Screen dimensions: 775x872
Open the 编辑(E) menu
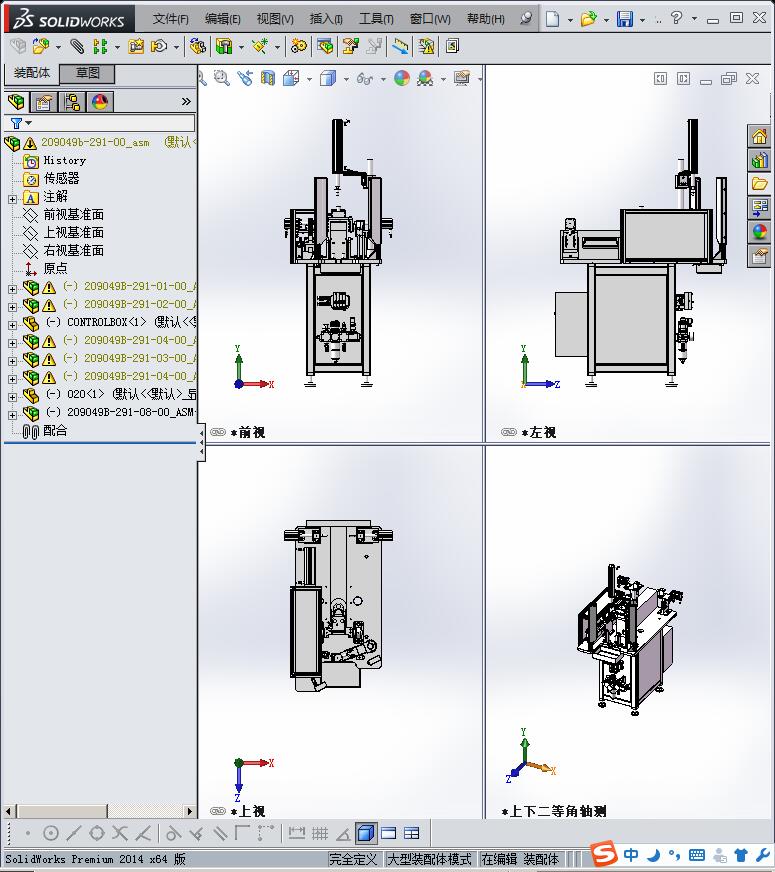tap(222, 19)
